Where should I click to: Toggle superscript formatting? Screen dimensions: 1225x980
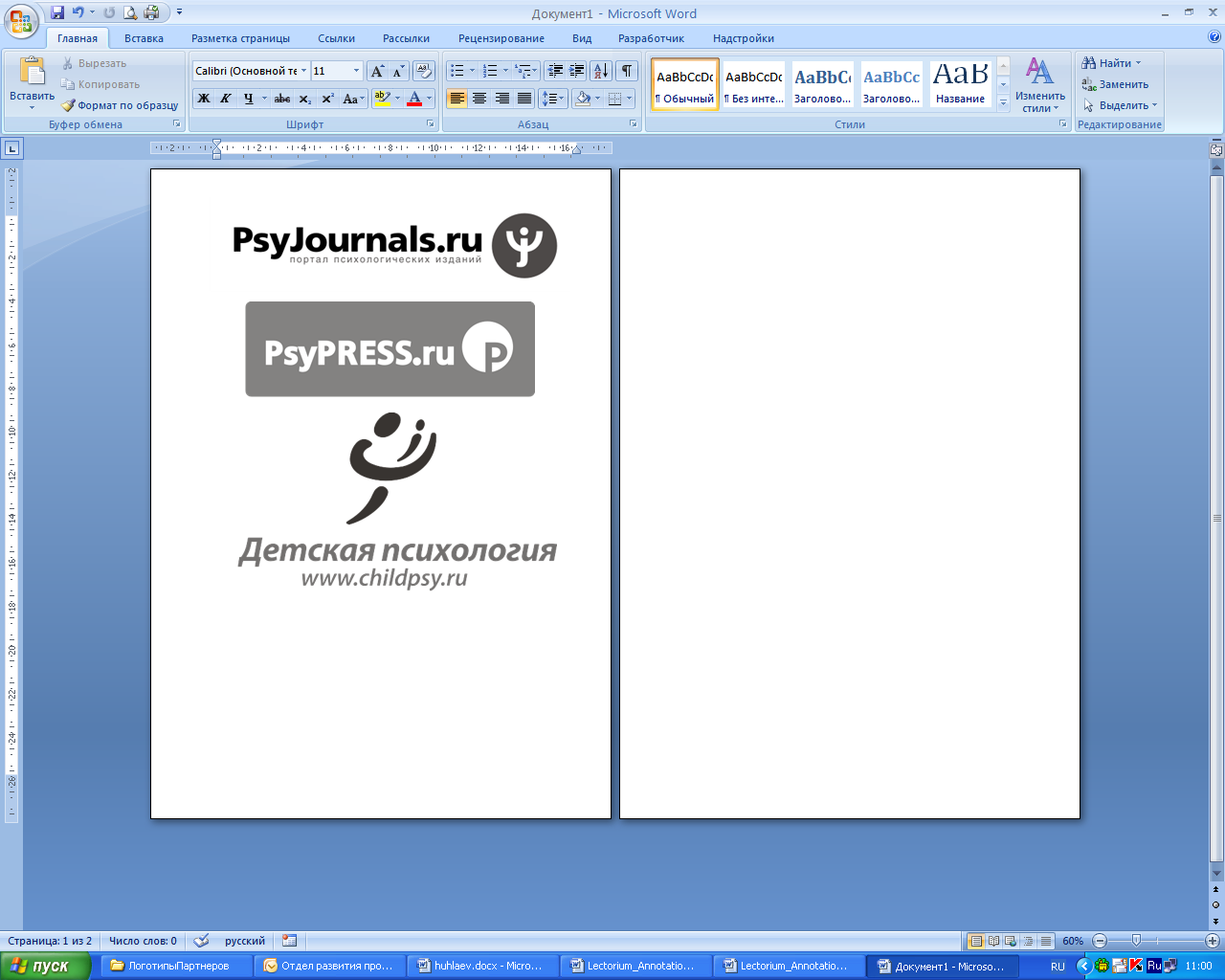coord(327,98)
